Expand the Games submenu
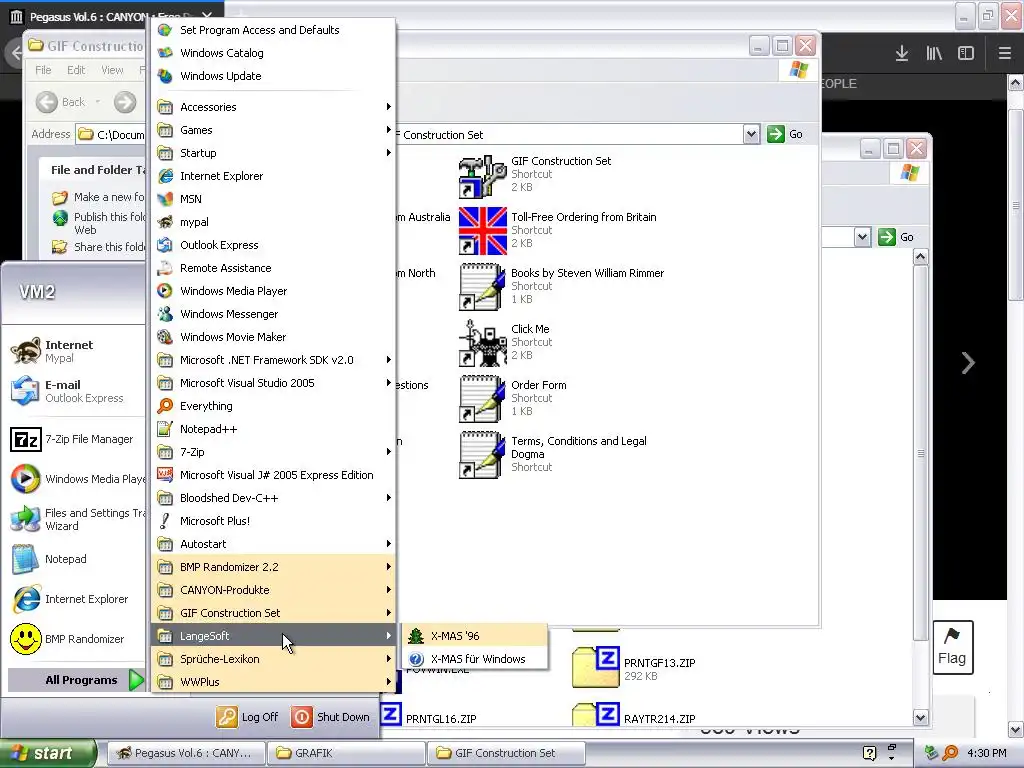The image size is (1024, 768). [273, 130]
